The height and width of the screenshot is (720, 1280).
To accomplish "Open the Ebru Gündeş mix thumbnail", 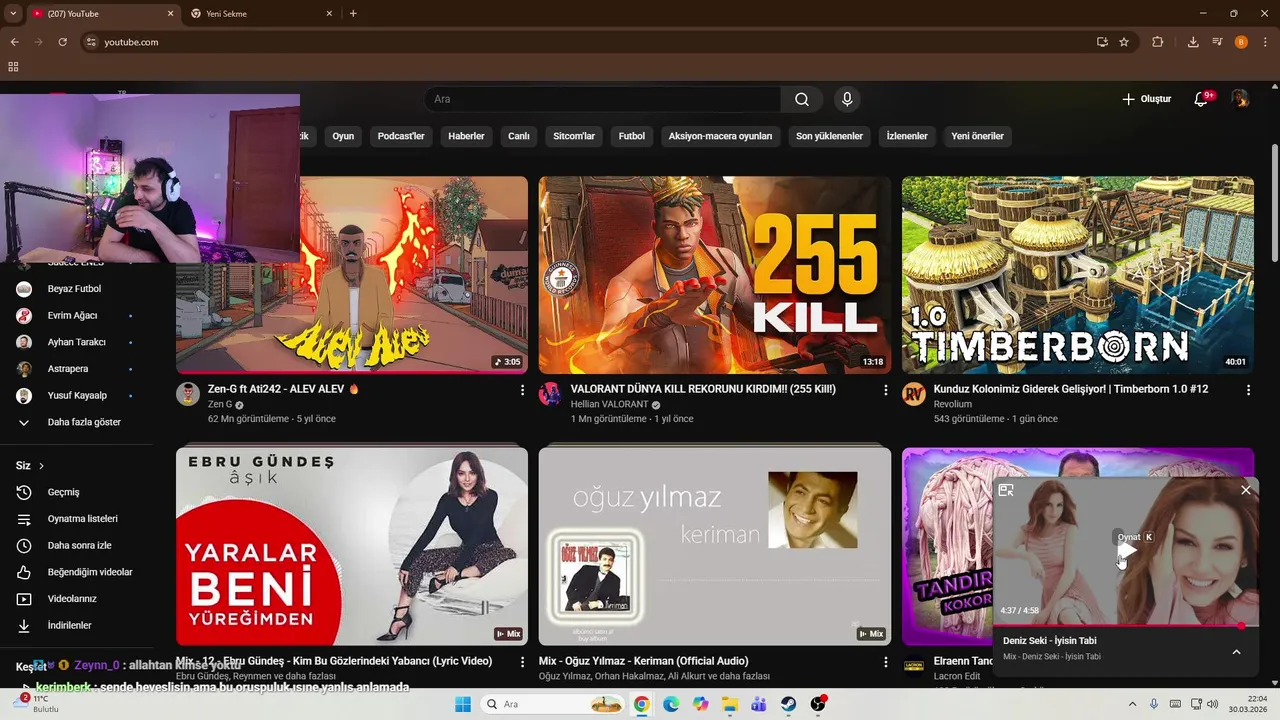I will coord(352,546).
